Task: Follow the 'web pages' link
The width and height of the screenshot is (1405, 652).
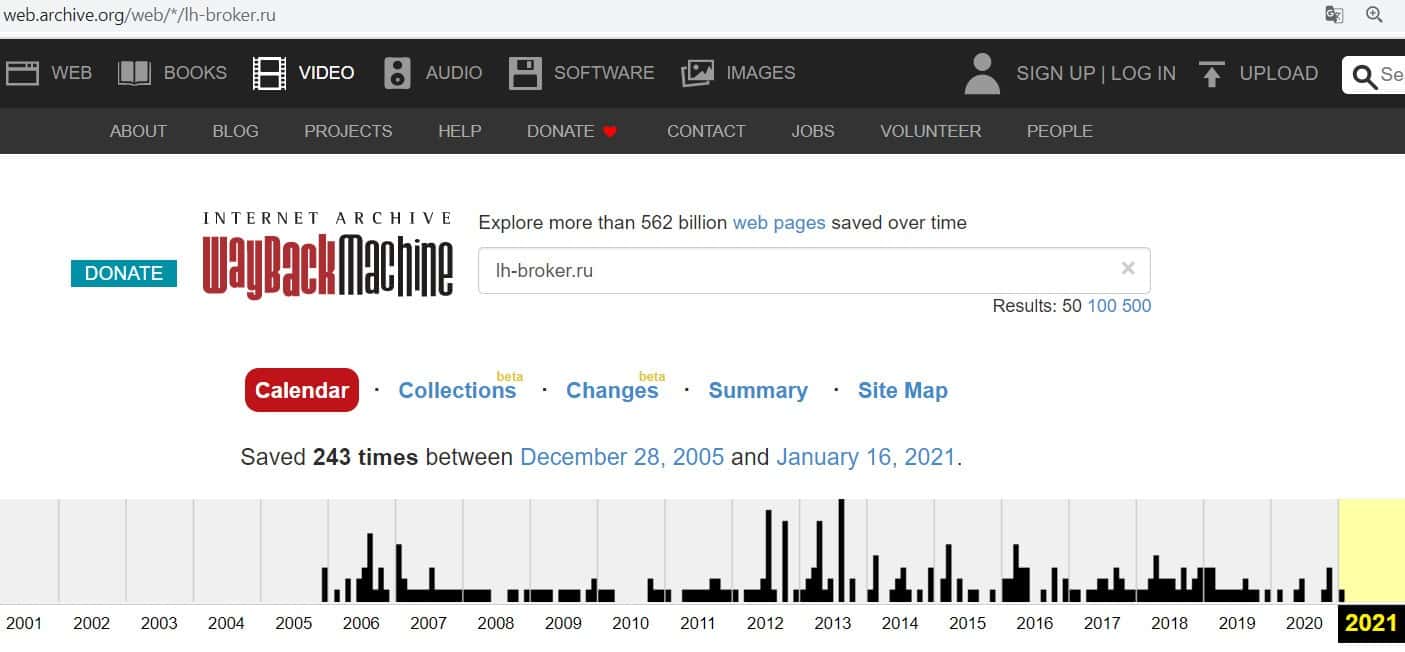Action: point(779,223)
